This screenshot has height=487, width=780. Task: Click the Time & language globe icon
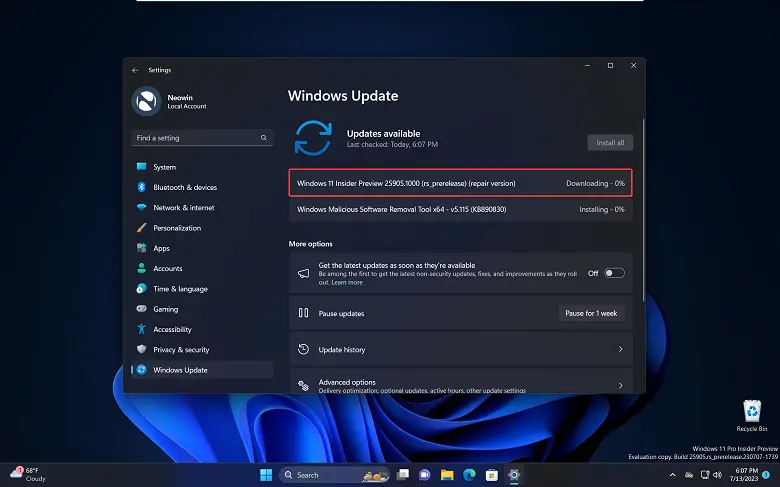click(141, 289)
